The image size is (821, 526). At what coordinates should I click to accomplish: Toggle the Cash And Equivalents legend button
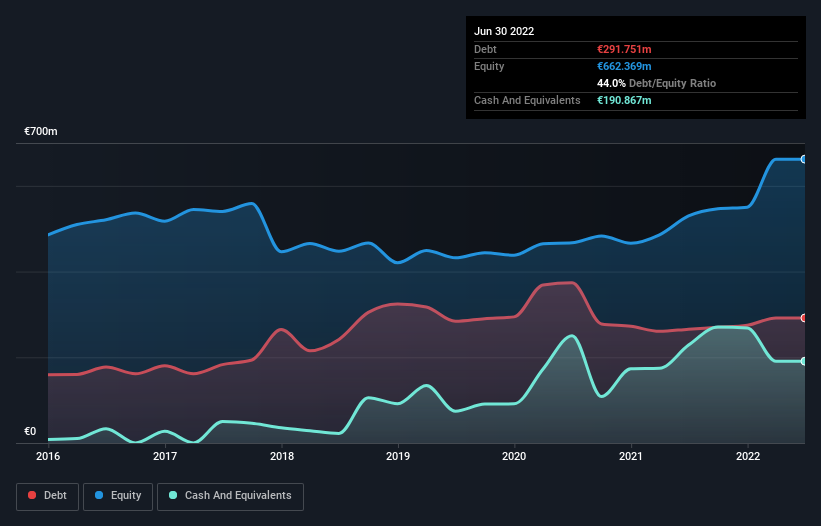tap(230, 496)
